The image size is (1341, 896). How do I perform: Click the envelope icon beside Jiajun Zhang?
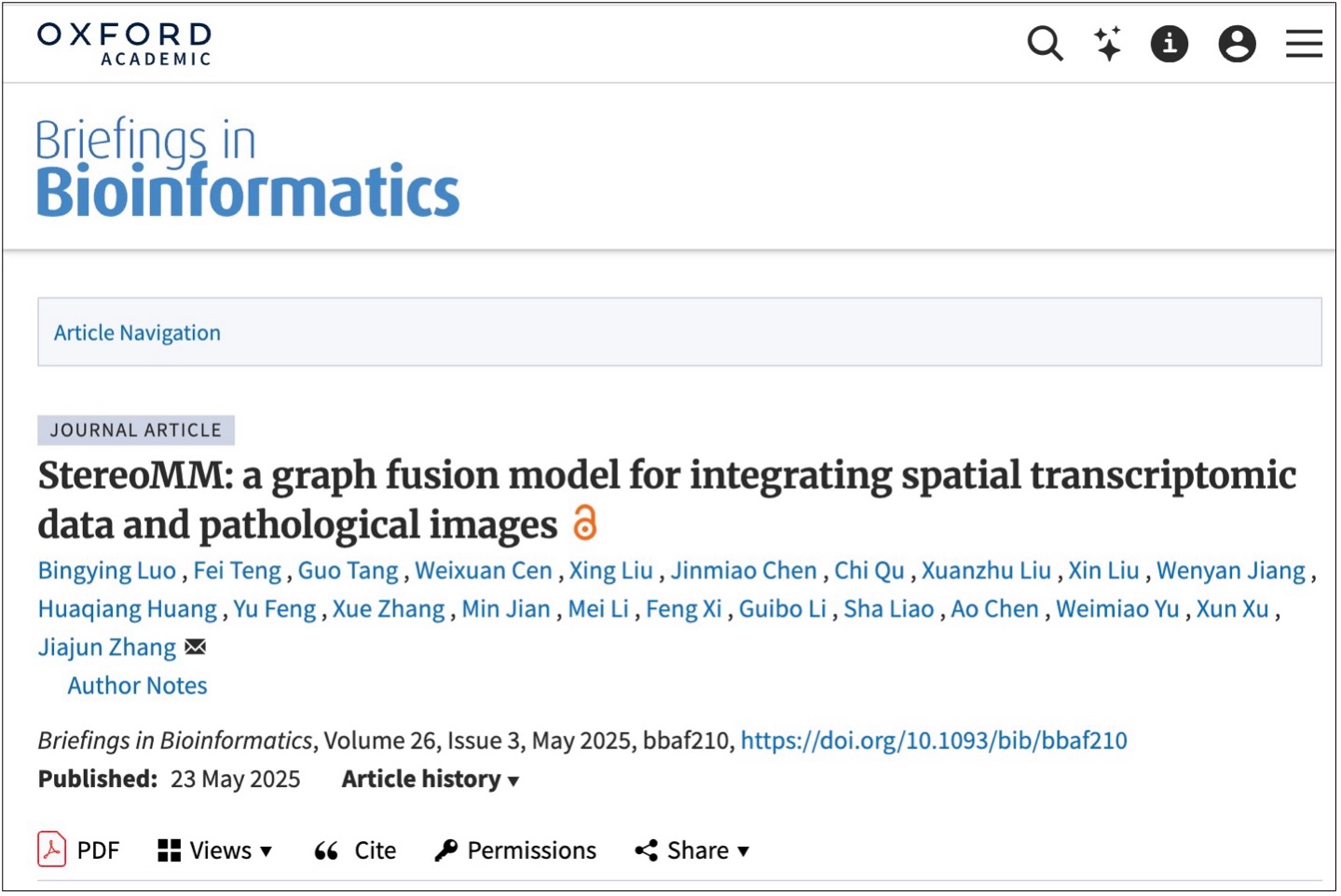[196, 646]
